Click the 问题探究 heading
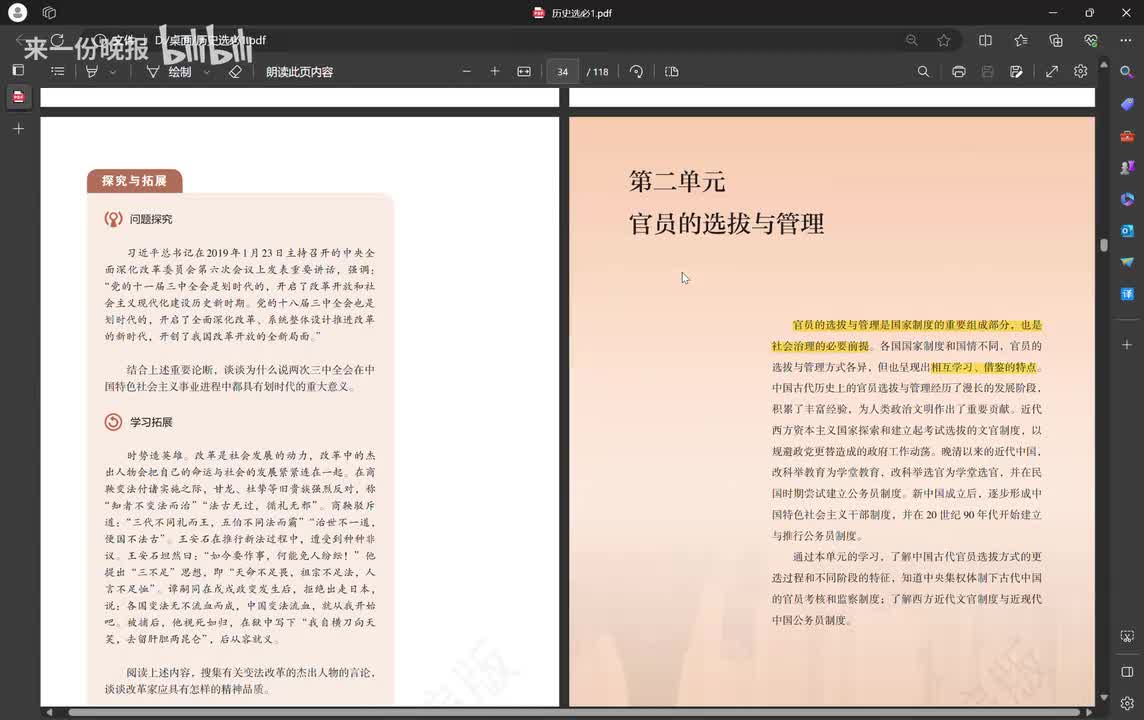This screenshot has height=720, width=1144. coord(151,219)
